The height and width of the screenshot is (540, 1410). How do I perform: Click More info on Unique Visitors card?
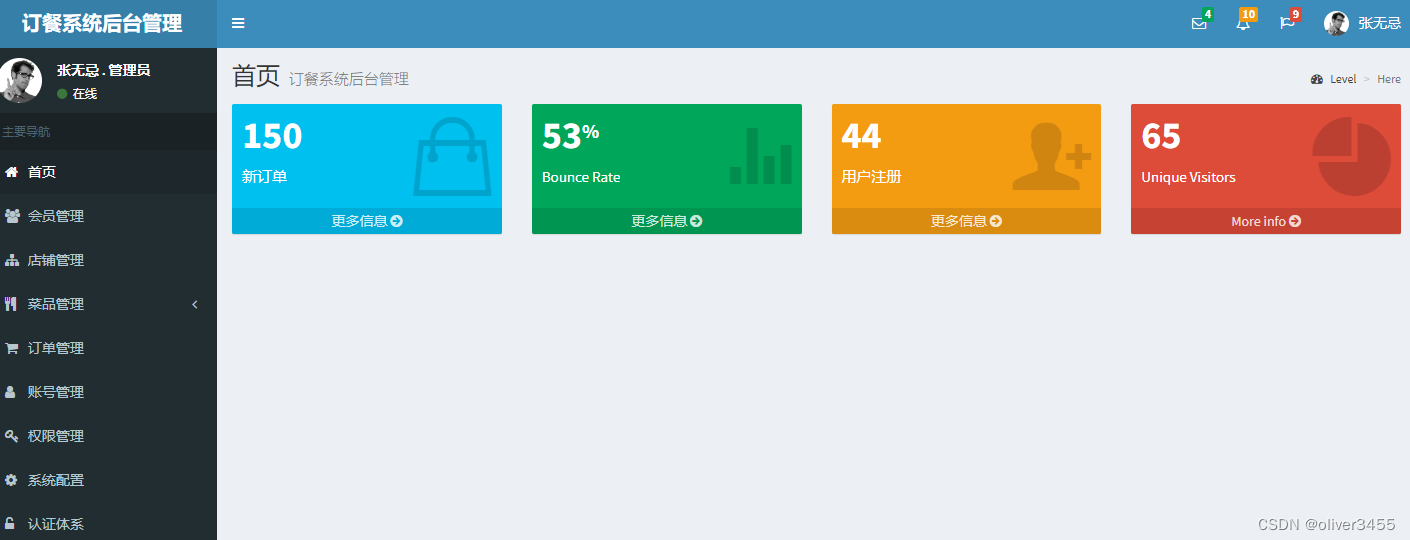[1266, 221]
